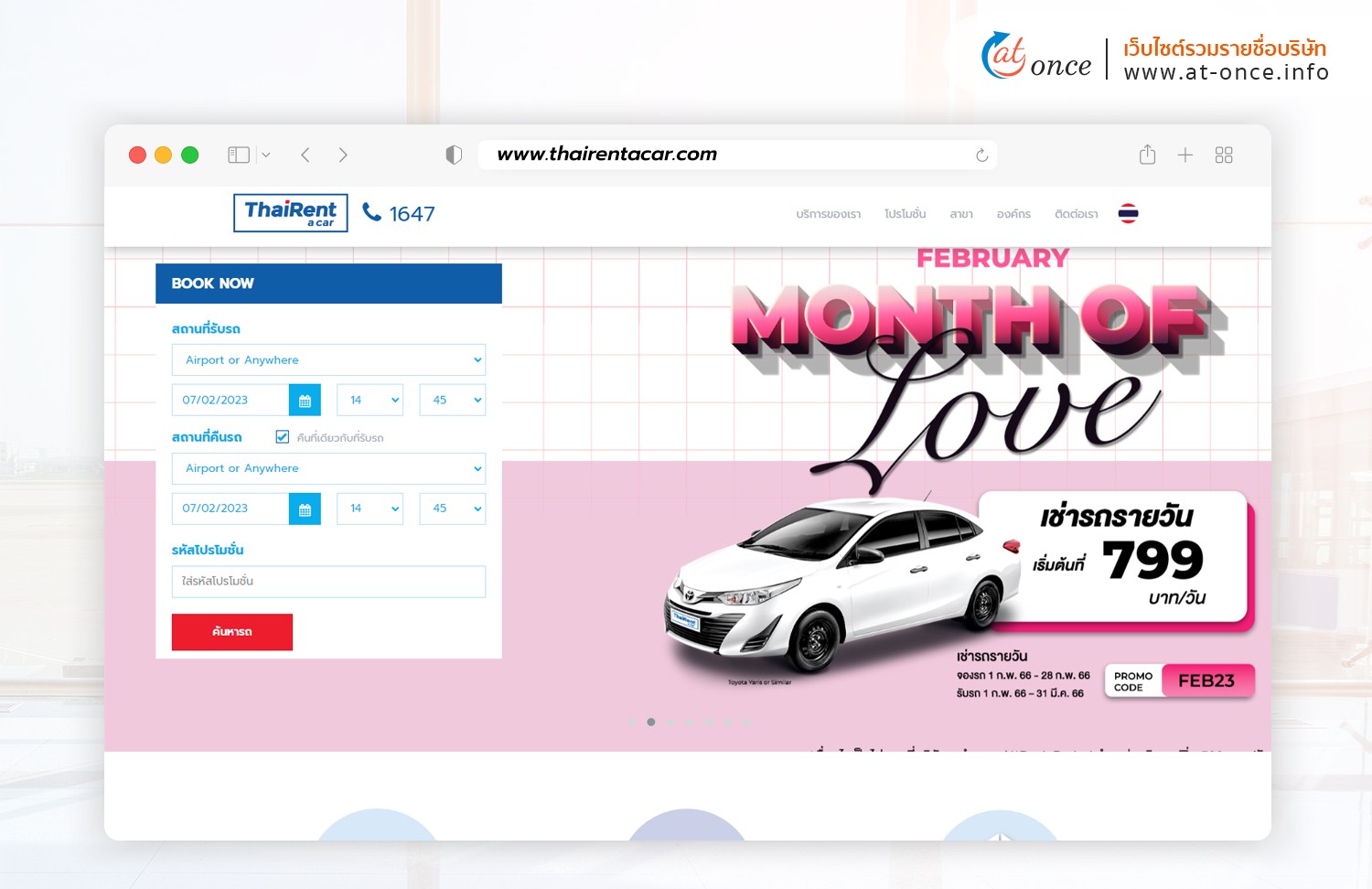Viewport: 1372px width, 889px height.
Task: Open บริการของเรา menu
Action: click(x=828, y=214)
